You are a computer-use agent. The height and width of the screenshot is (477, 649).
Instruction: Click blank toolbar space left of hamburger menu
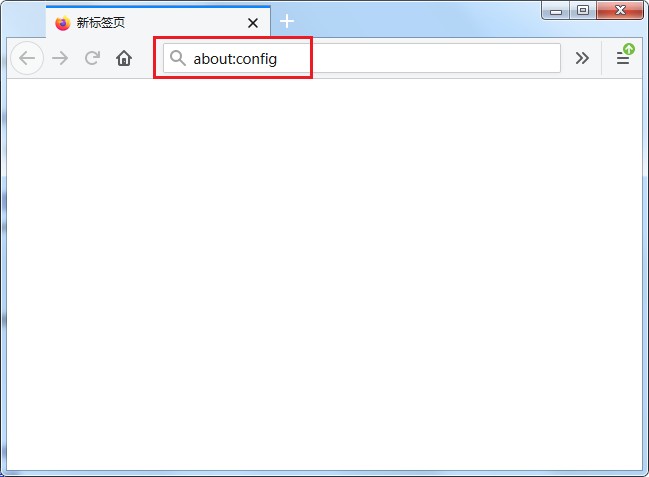[x=603, y=58]
